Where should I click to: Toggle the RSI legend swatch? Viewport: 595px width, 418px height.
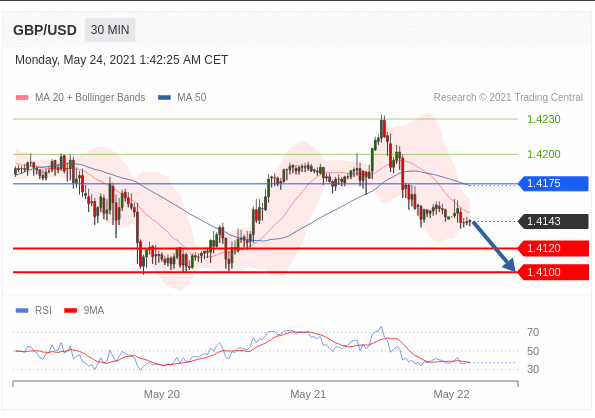coord(22,311)
